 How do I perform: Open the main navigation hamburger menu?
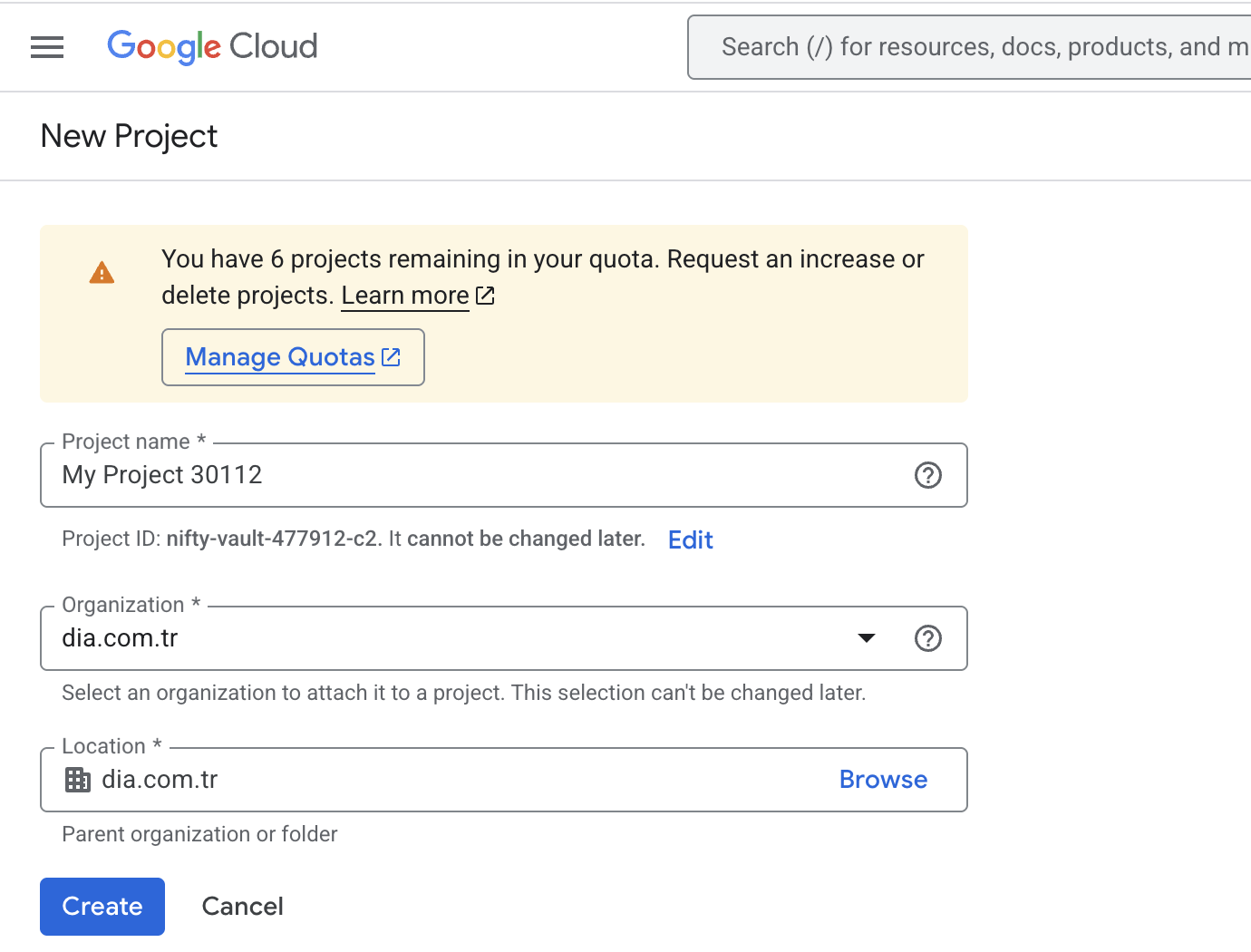click(47, 47)
